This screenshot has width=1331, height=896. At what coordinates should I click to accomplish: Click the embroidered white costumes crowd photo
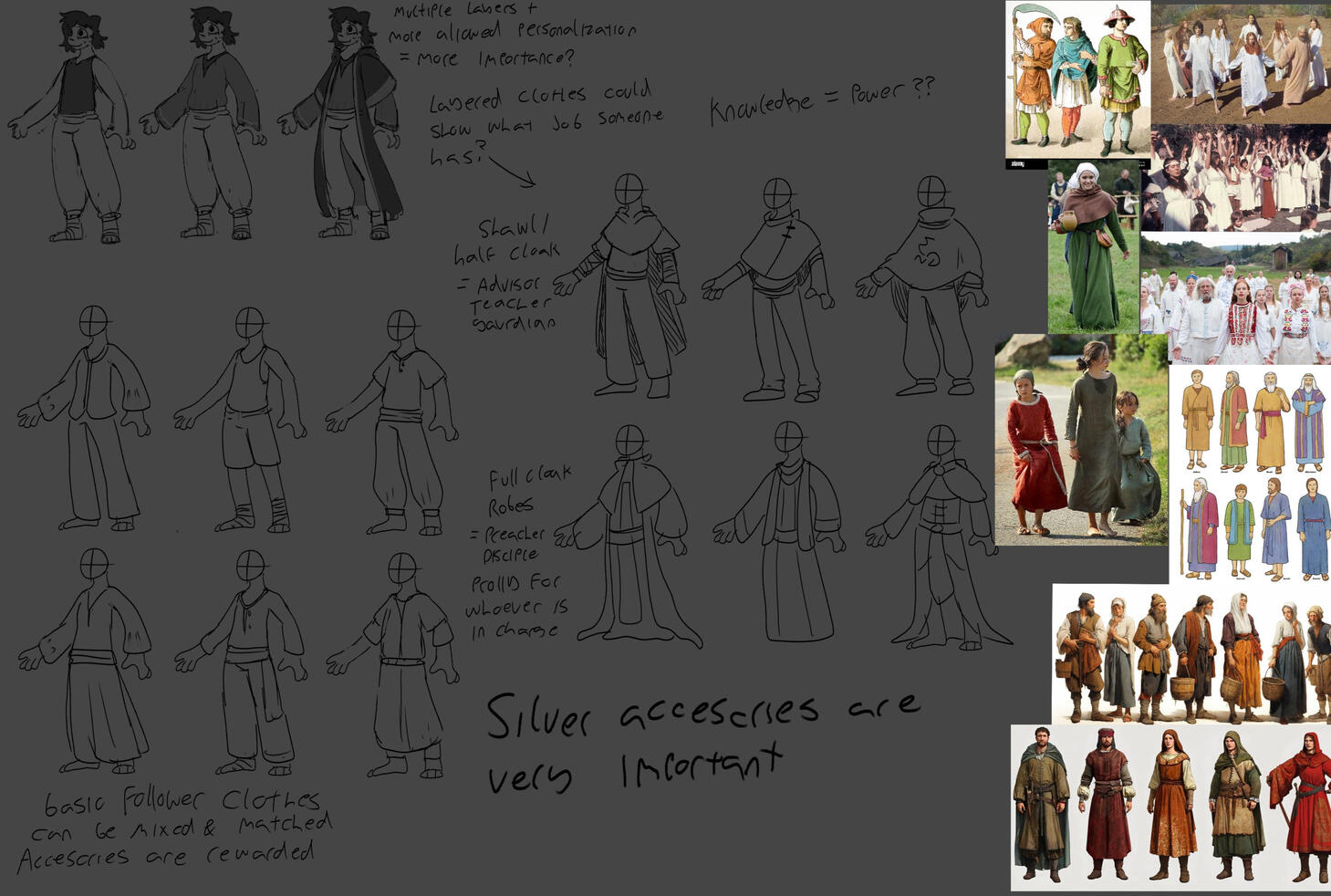click(1235, 298)
